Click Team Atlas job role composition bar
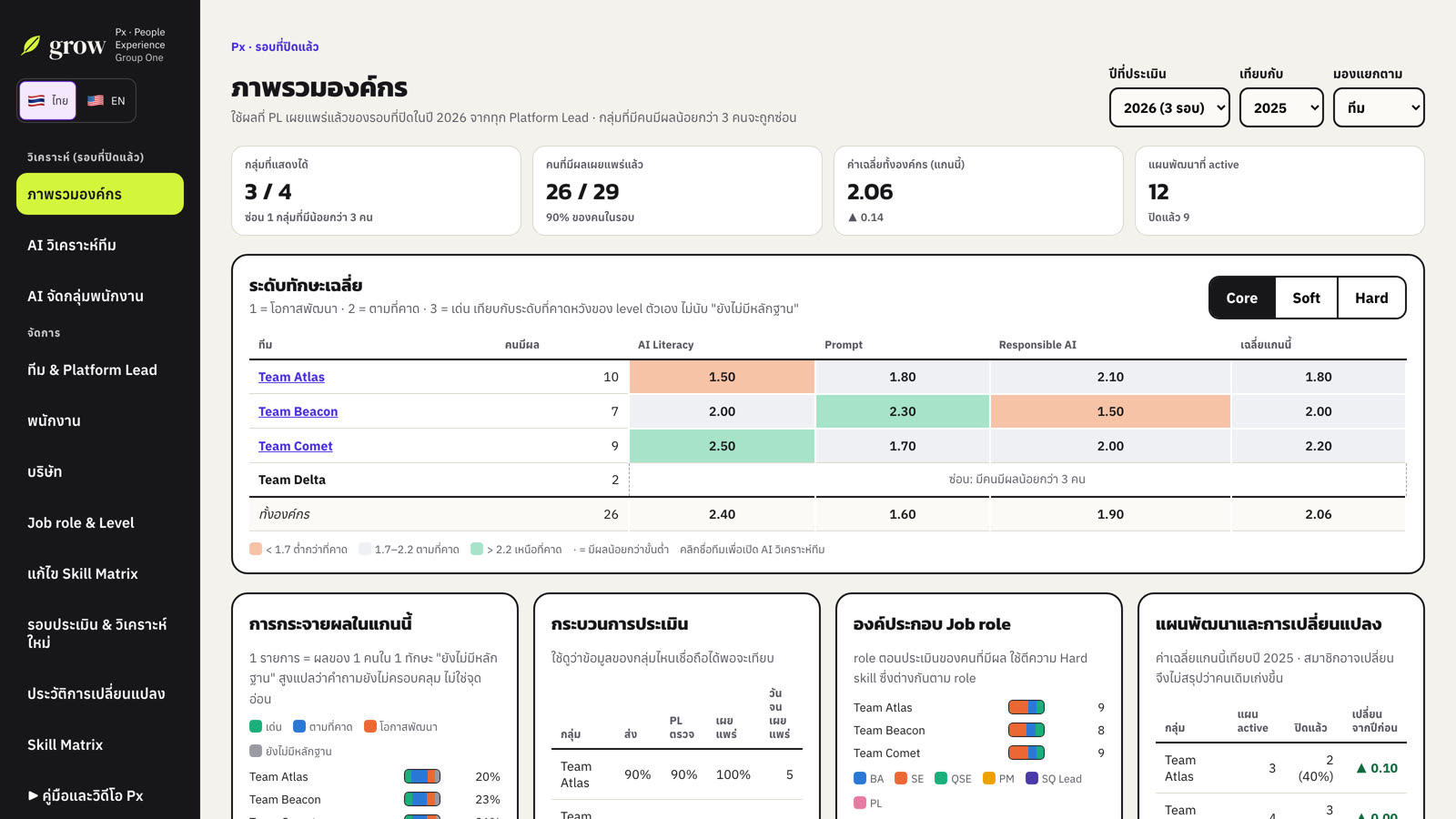Viewport: 1456px width, 819px height. [x=1026, y=707]
